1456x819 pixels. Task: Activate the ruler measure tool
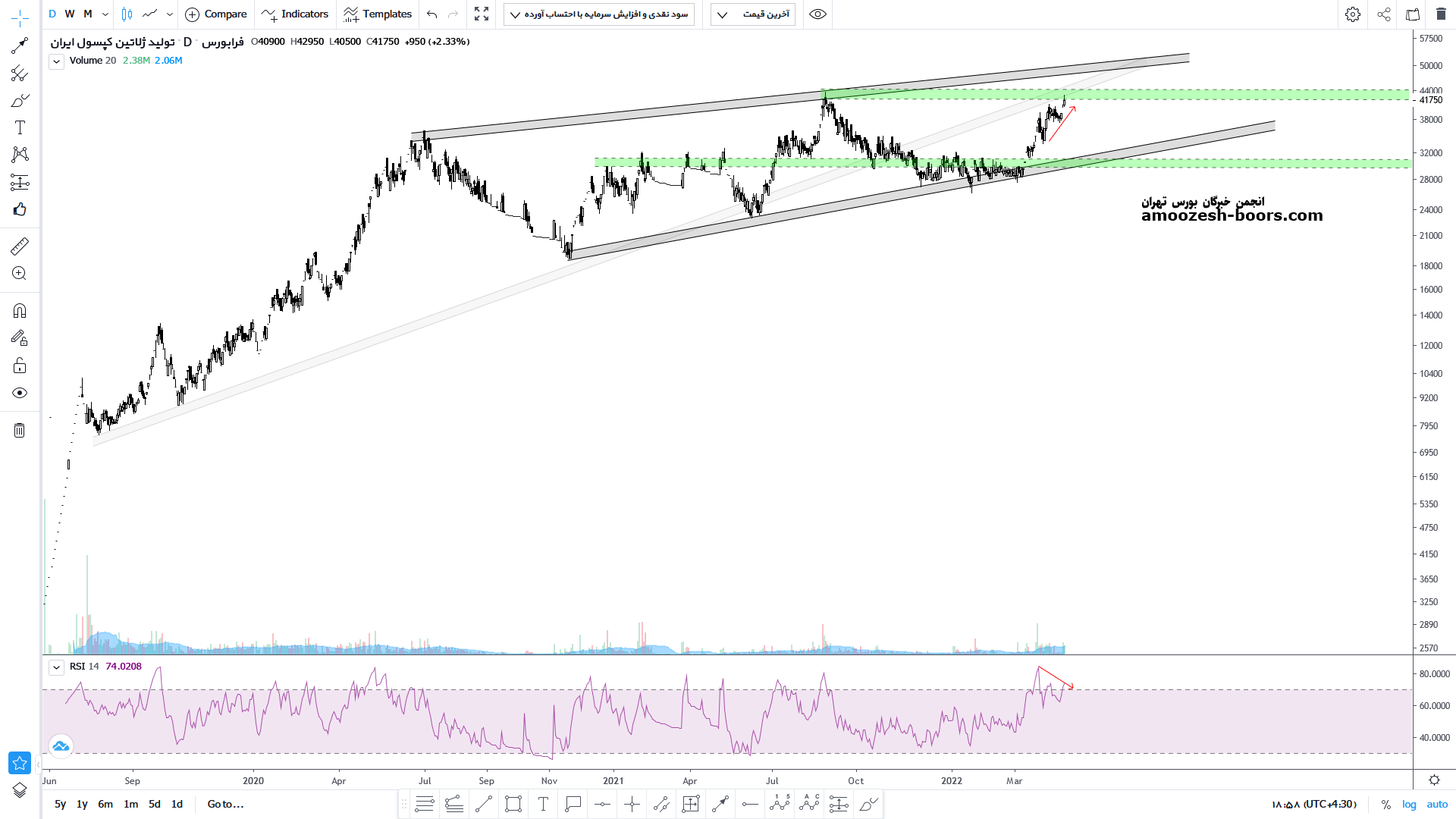(x=20, y=246)
